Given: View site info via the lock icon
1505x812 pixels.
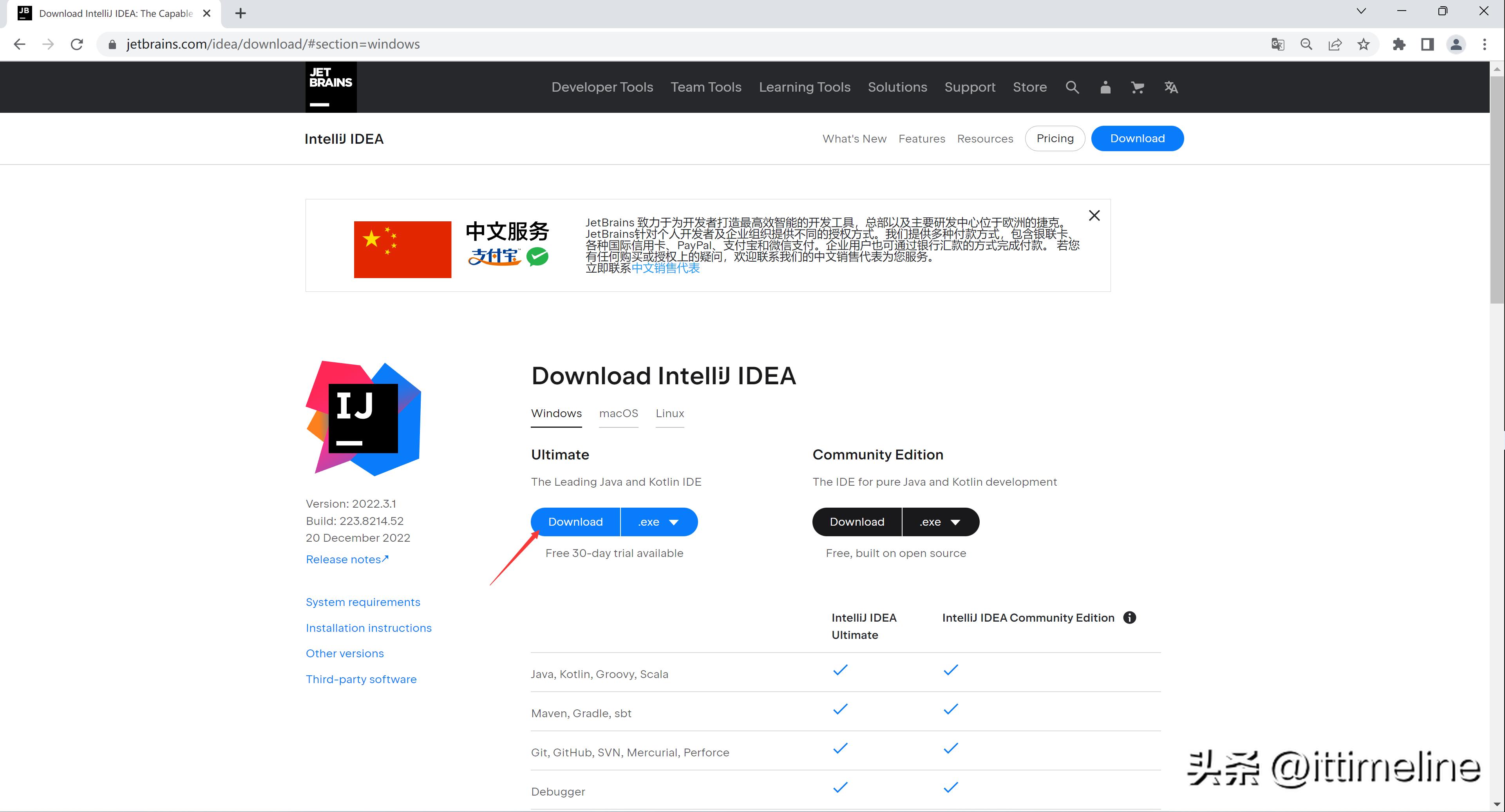Looking at the screenshot, I should (x=112, y=44).
